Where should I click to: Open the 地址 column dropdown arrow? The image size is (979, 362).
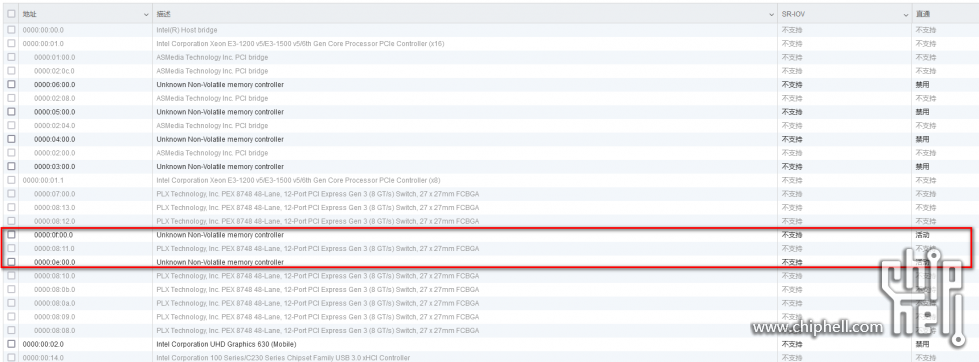coord(146,14)
